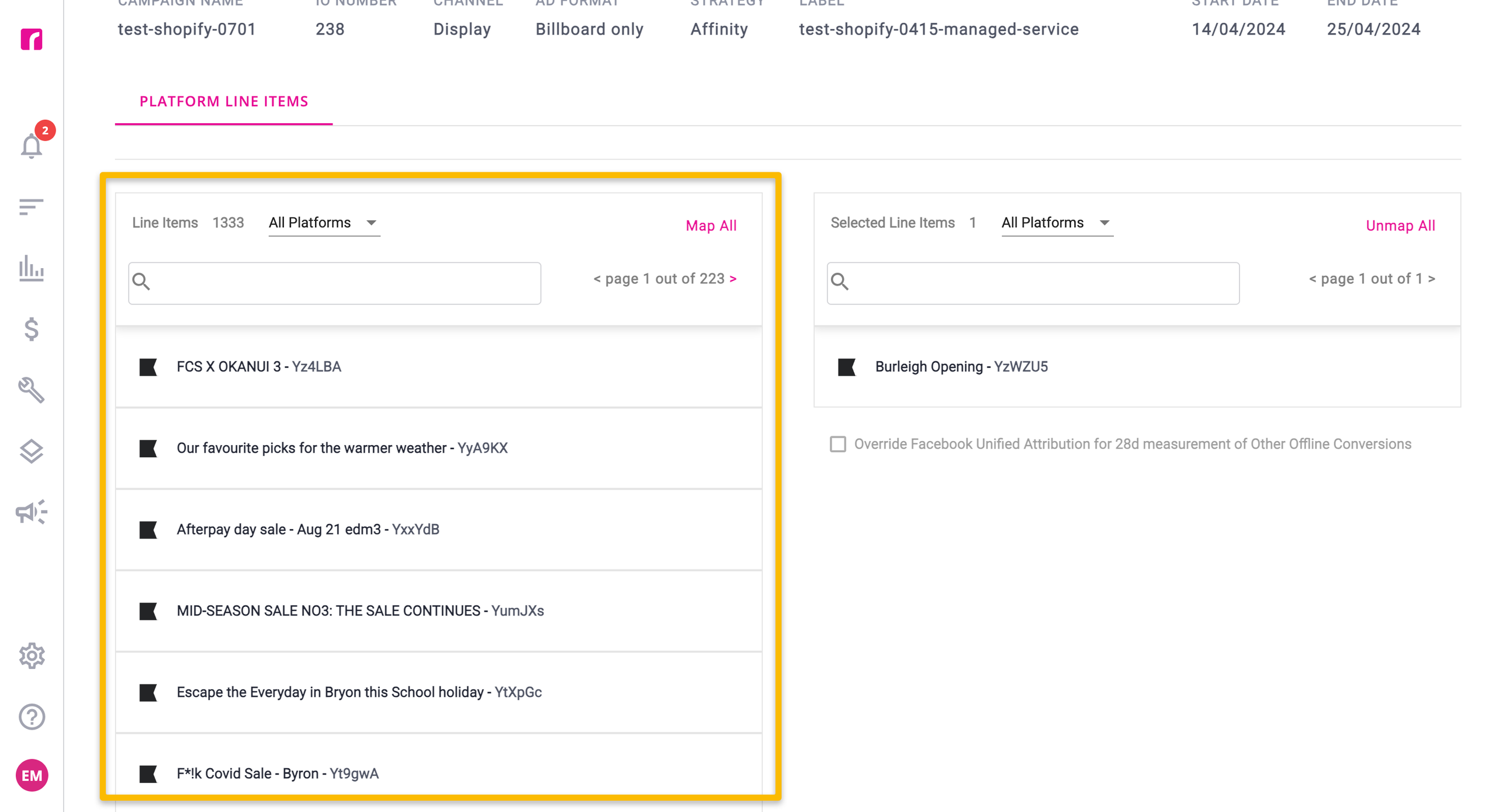Select the Burleigh Opening selected line item
Image resolution: width=1496 pixels, height=812 pixels.
click(x=1137, y=367)
